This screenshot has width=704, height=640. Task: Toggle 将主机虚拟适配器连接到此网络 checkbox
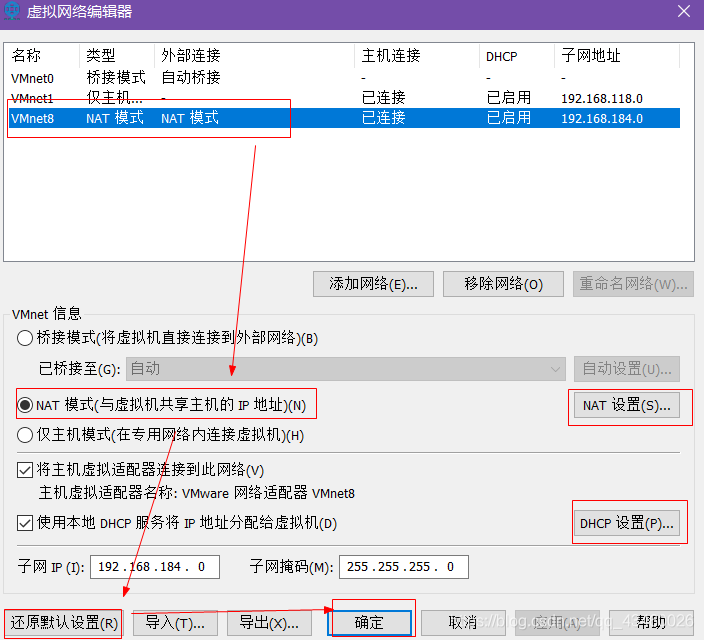click(25, 470)
